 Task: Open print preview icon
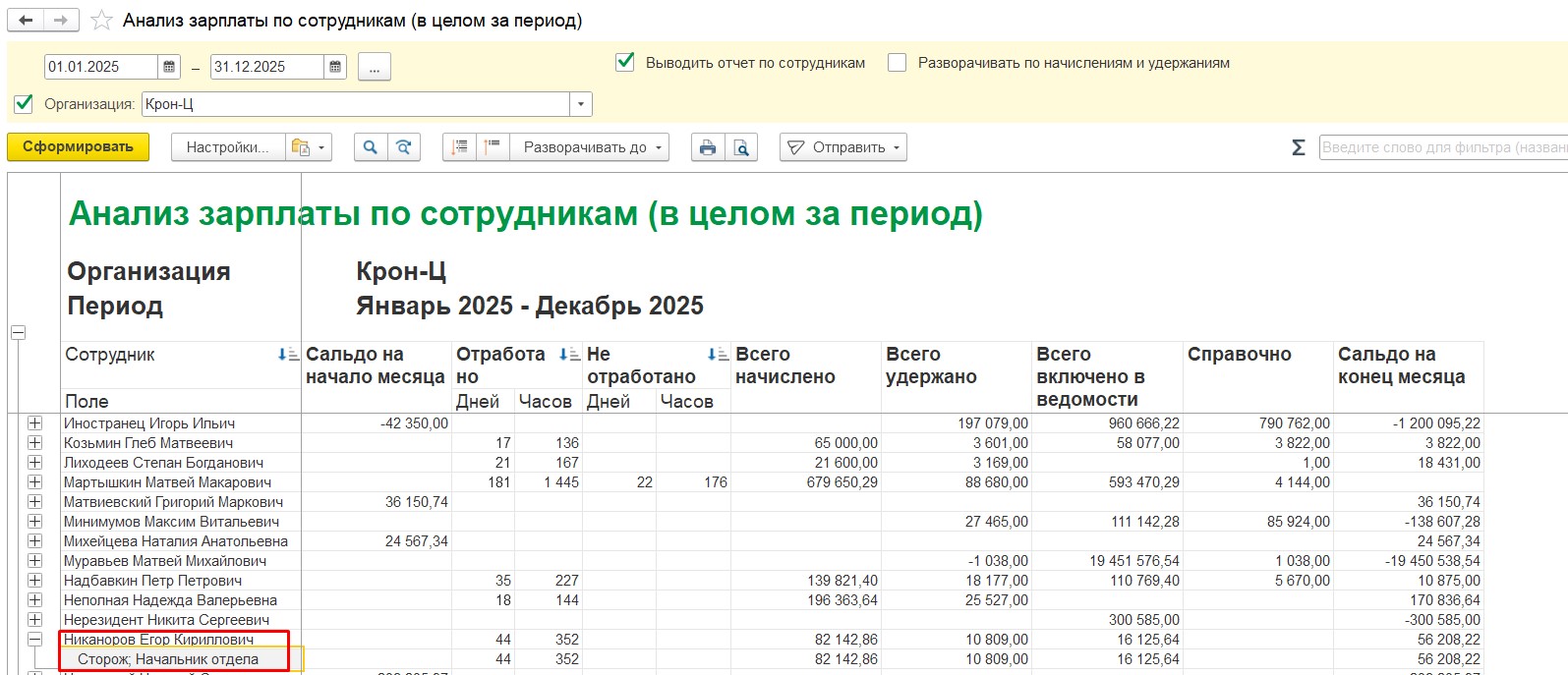pos(741,147)
